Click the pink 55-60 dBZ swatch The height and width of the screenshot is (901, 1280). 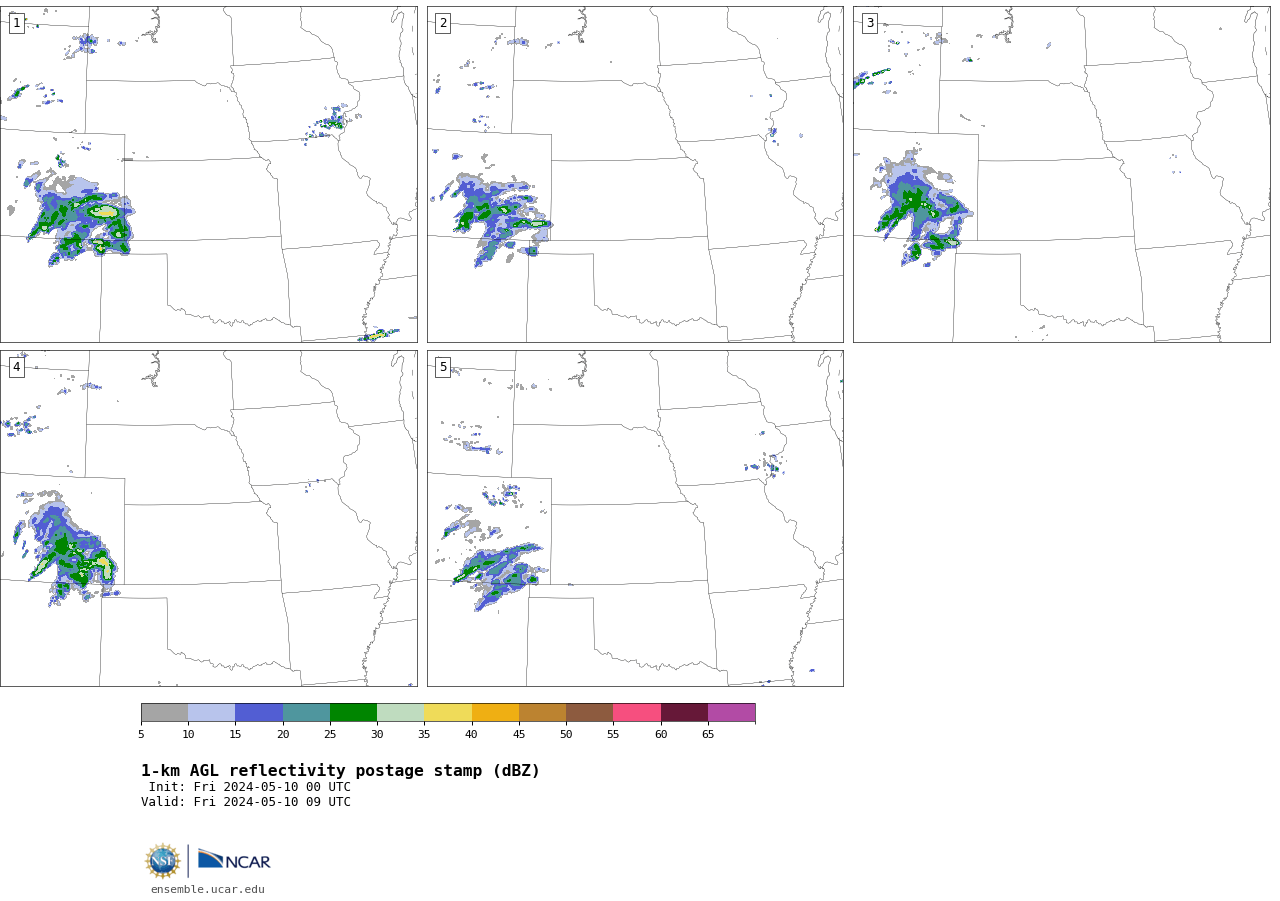click(x=637, y=713)
